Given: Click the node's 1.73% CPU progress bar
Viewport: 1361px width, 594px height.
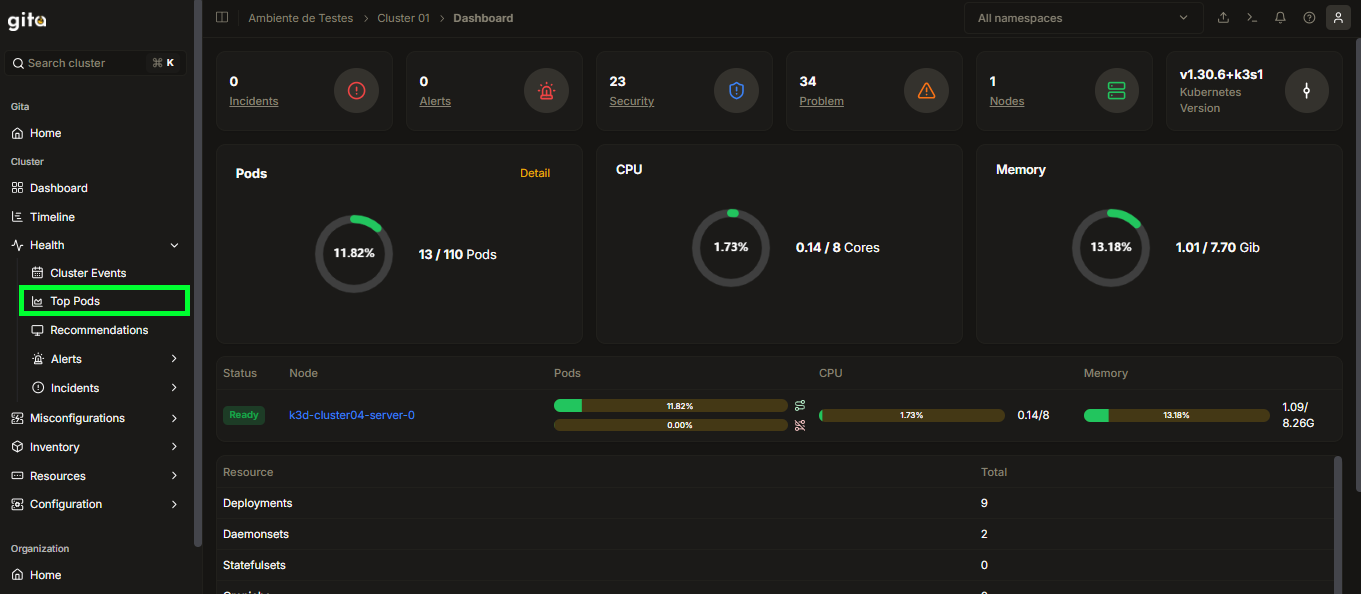Looking at the screenshot, I should click(912, 415).
